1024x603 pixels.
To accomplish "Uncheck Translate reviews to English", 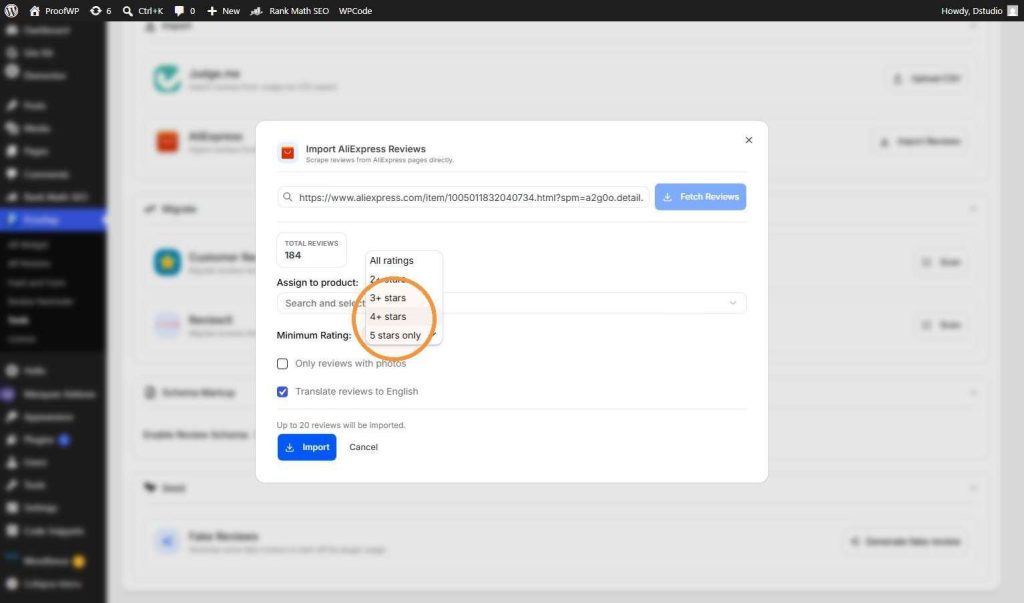I will coord(282,391).
